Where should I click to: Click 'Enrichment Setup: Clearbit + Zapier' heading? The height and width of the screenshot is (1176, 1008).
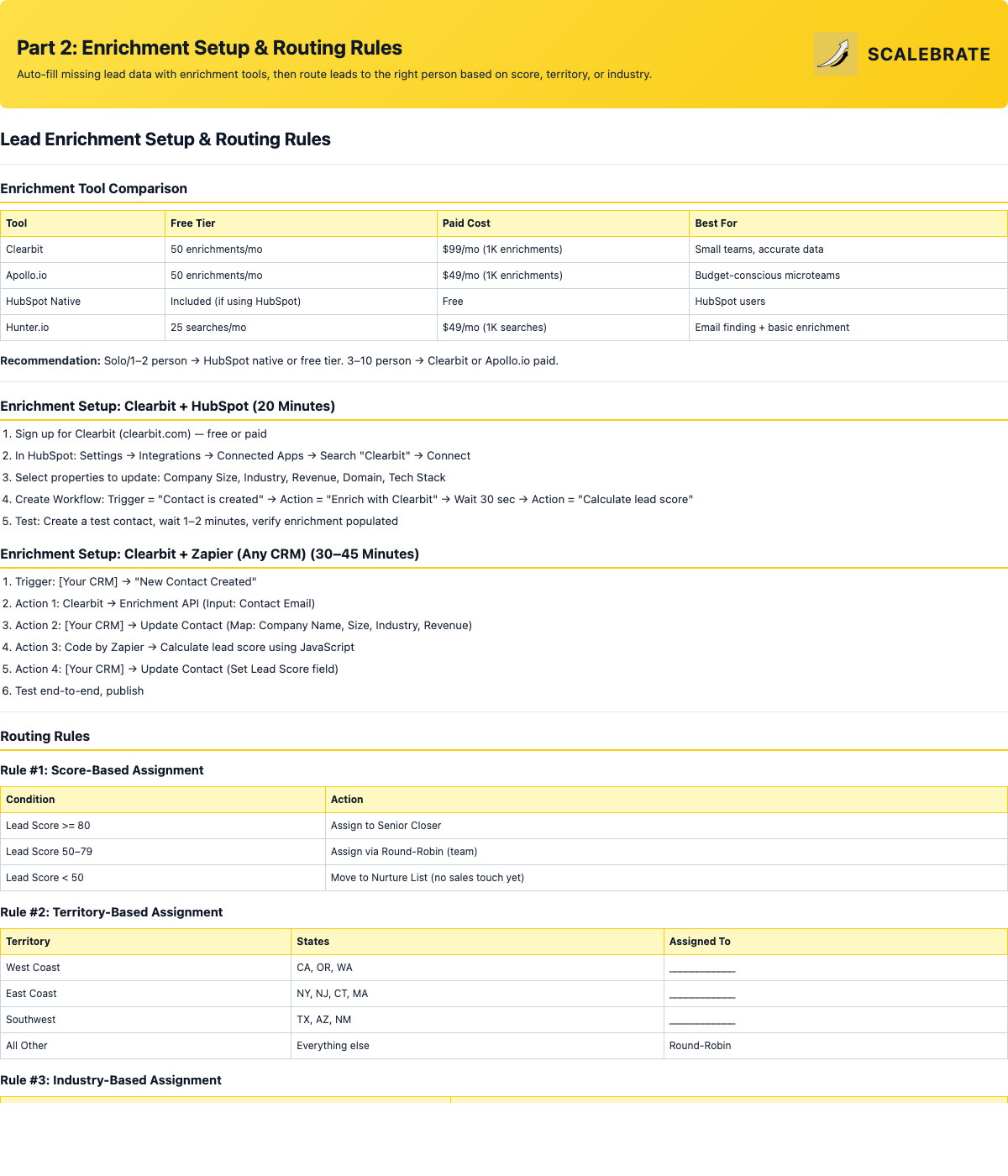(x=209, y=554)
